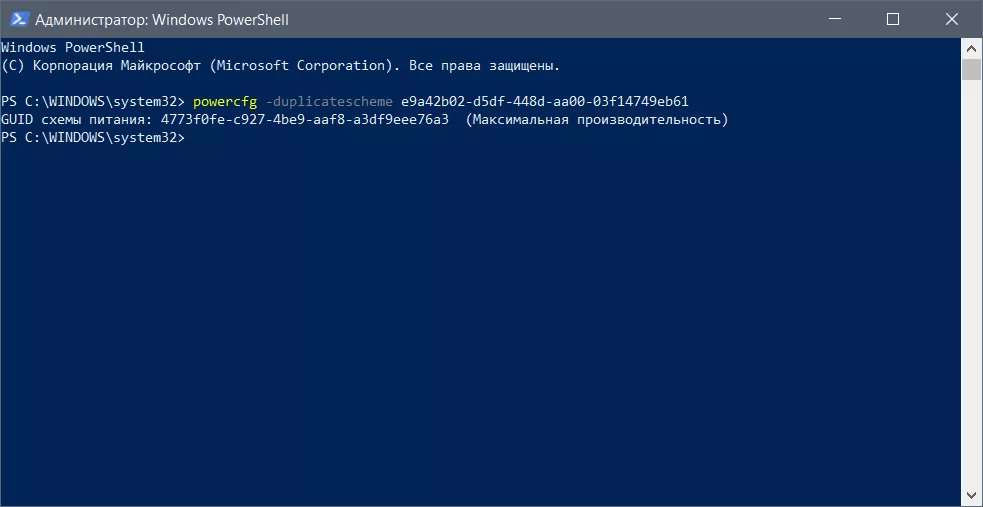Click the GUID e9a42b02-d5df-448d-aa00-03f14749eb61
This screenshot has height=507, width=983.
pyautogui.click(x=545, y=102)
